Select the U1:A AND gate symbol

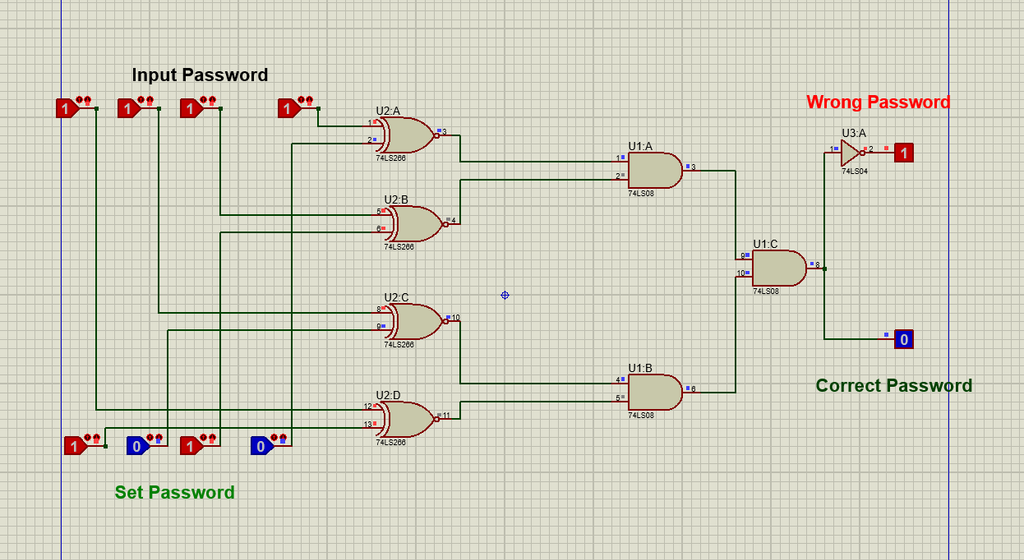[x=654, y=170]
